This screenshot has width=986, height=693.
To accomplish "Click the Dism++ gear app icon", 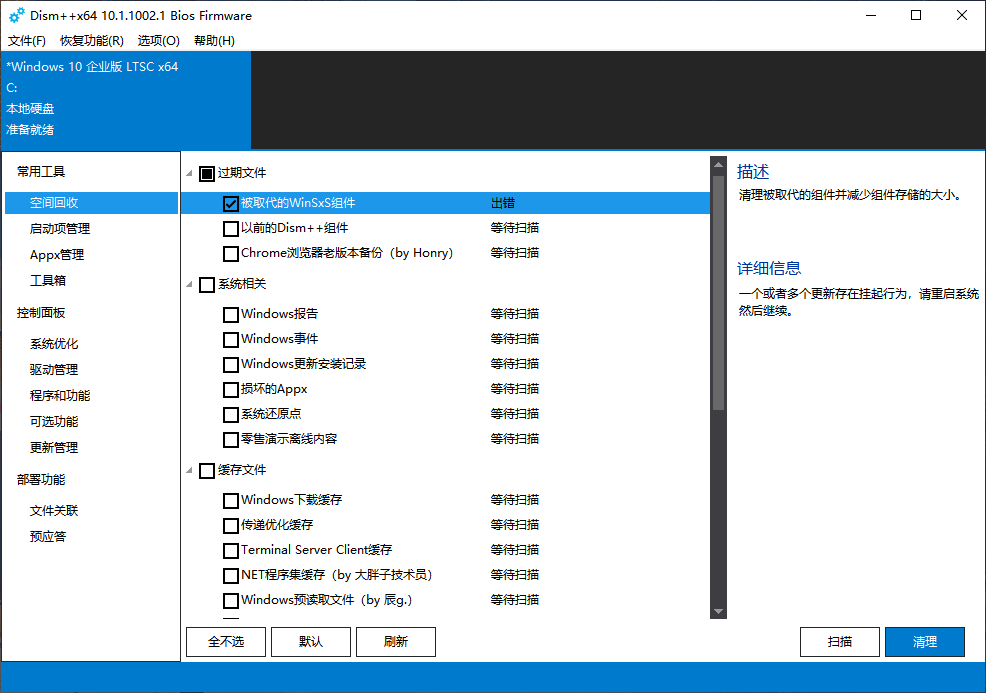I will coord(16,15).
